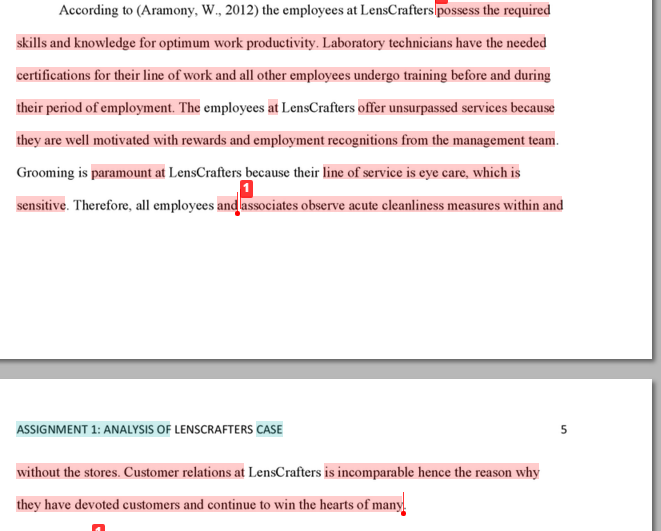The height and width of the screenshot is (531, 661).
Task: Select highlighted phrase "possess the required"
Action: click(x=493, y=10)
